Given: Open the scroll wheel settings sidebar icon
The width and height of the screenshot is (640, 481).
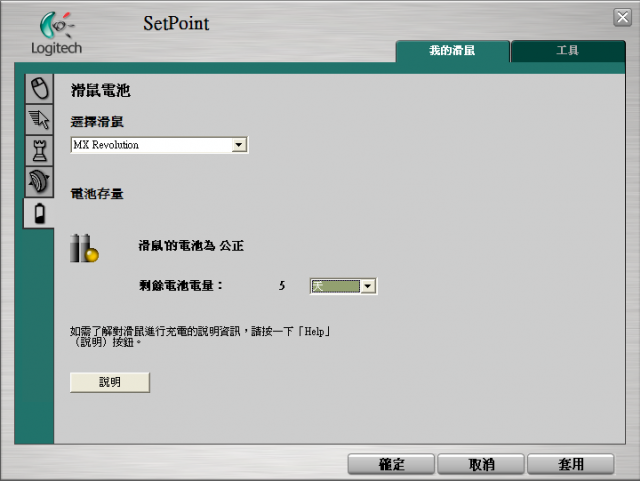Looking at the screenshot, I should (x=40, y=182).
